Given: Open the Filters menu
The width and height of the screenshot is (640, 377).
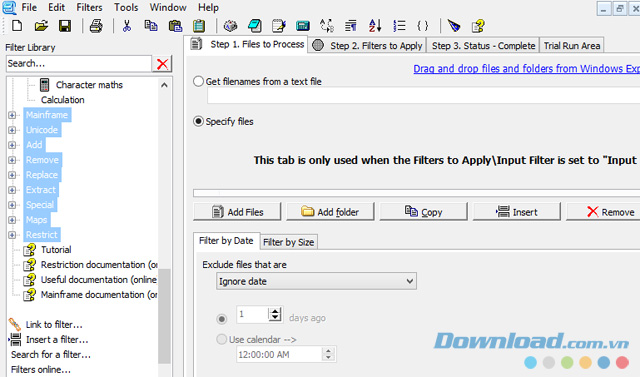Looking at the screenshot, I should click(x=89, y=7).
